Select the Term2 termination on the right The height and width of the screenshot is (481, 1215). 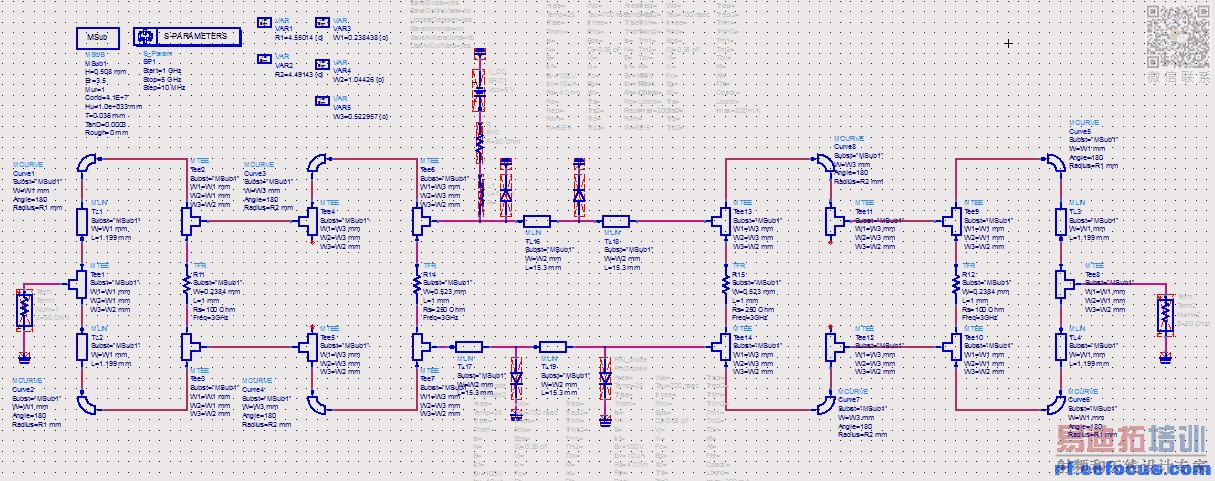coord(1165,314)
